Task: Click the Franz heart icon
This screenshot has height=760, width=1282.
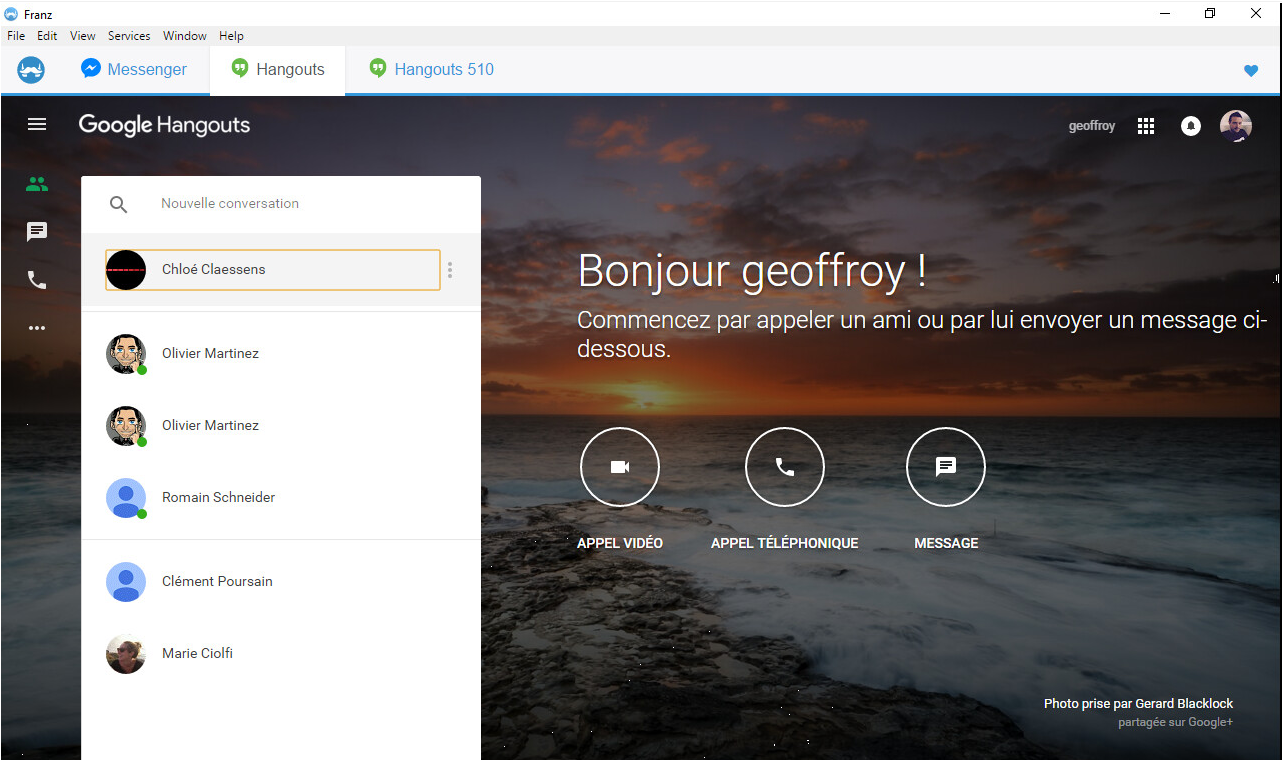Action: click(1250, 70)
